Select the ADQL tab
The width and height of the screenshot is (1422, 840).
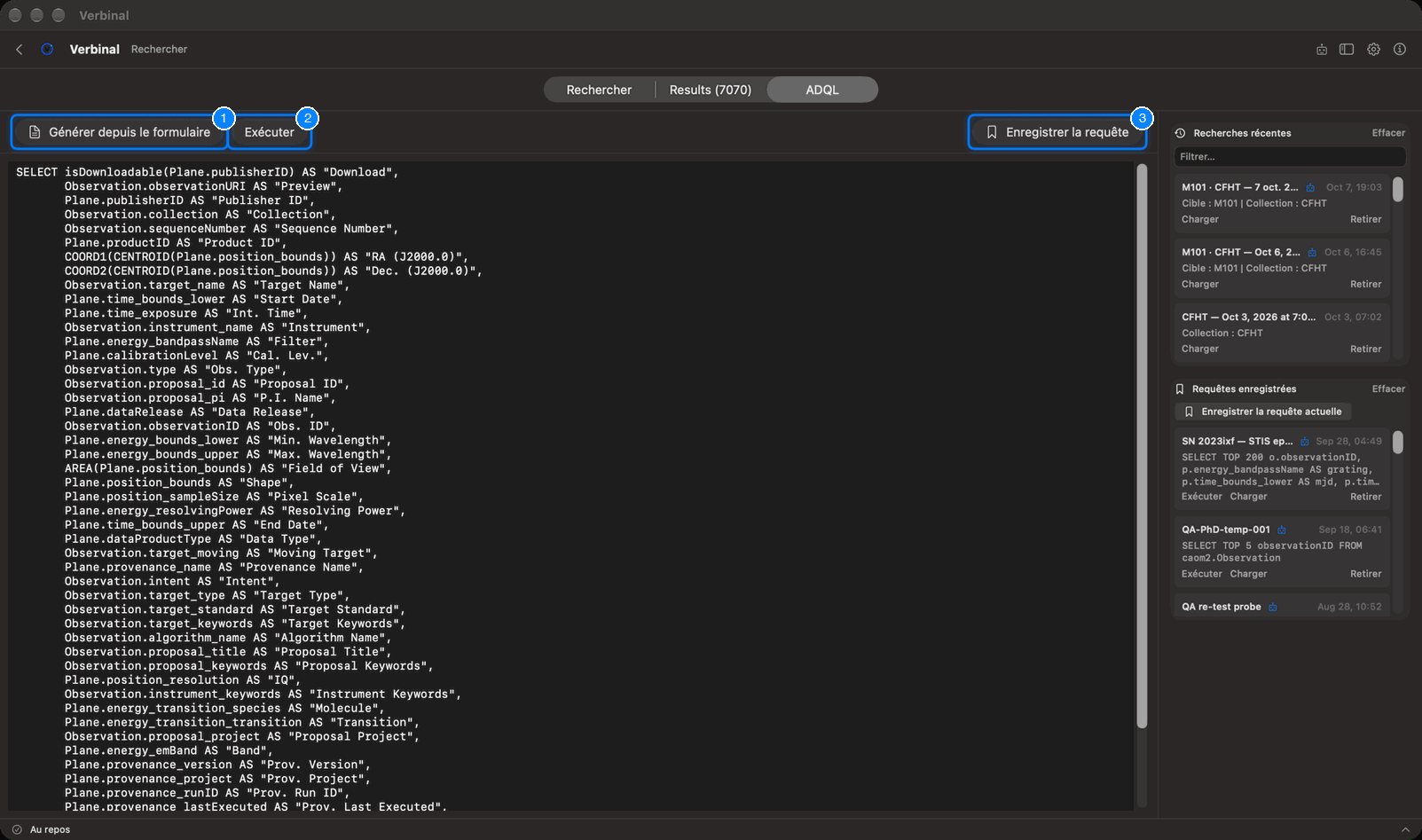pos(822,90)
